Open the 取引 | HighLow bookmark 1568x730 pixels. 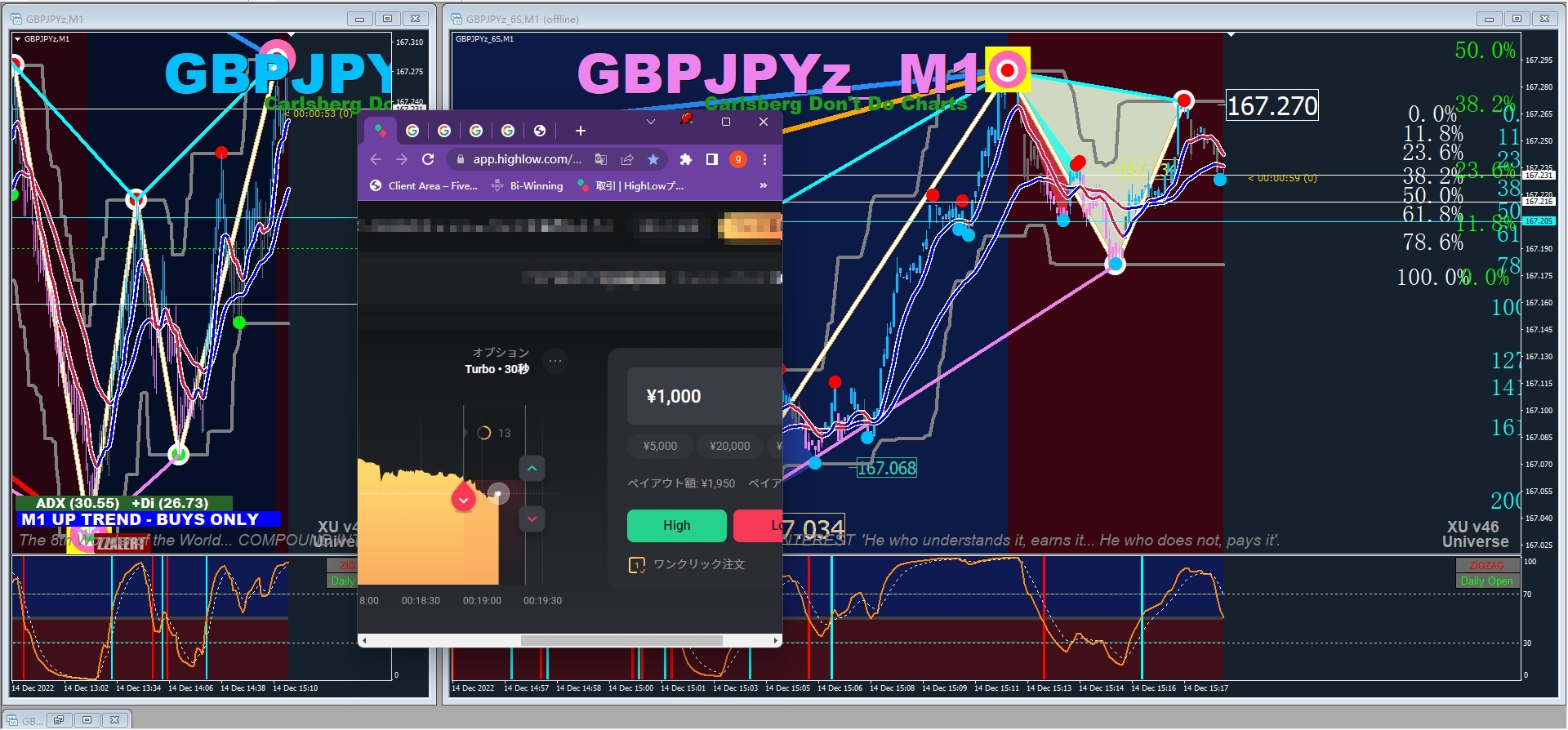pyautogui.click(x=630, y=186)
